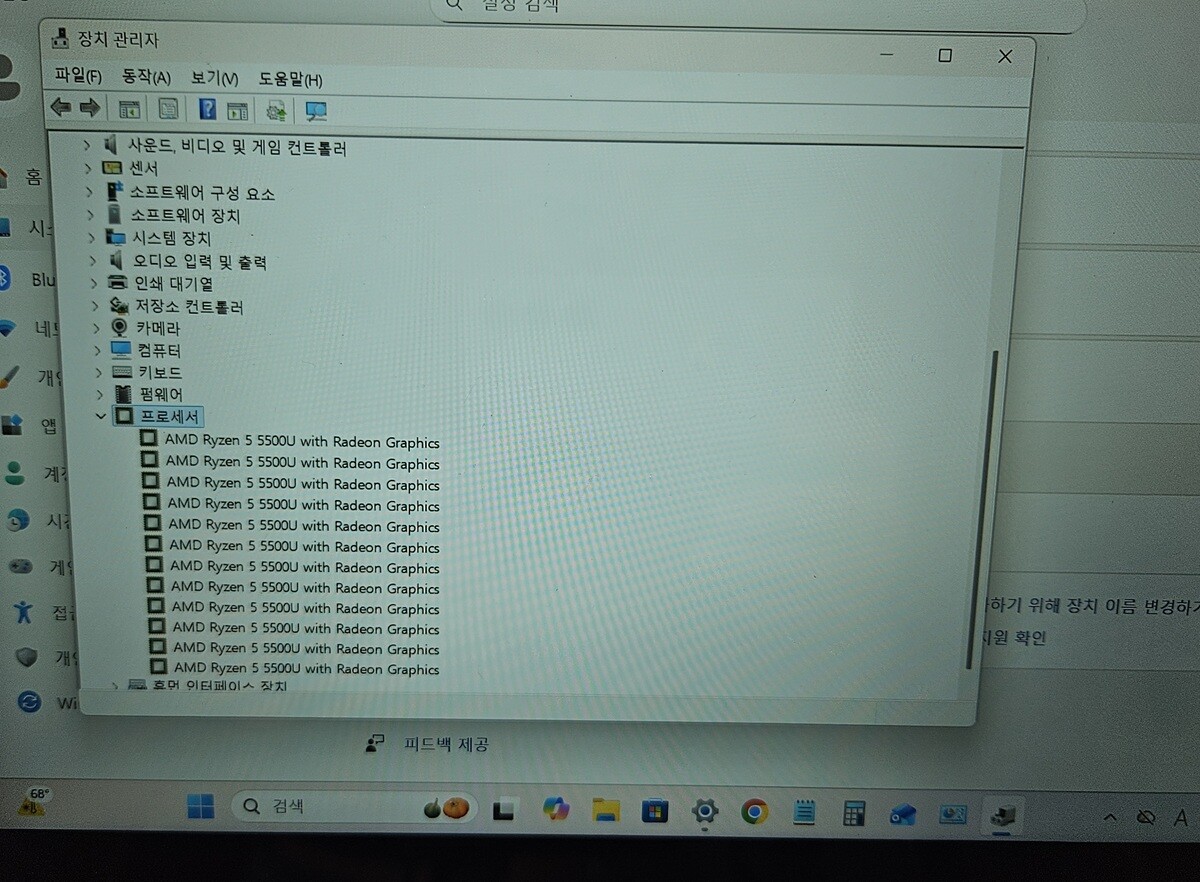Click the Back arrow in Device Manager toolbar
1200x882 pixels.
coord(60,107)
